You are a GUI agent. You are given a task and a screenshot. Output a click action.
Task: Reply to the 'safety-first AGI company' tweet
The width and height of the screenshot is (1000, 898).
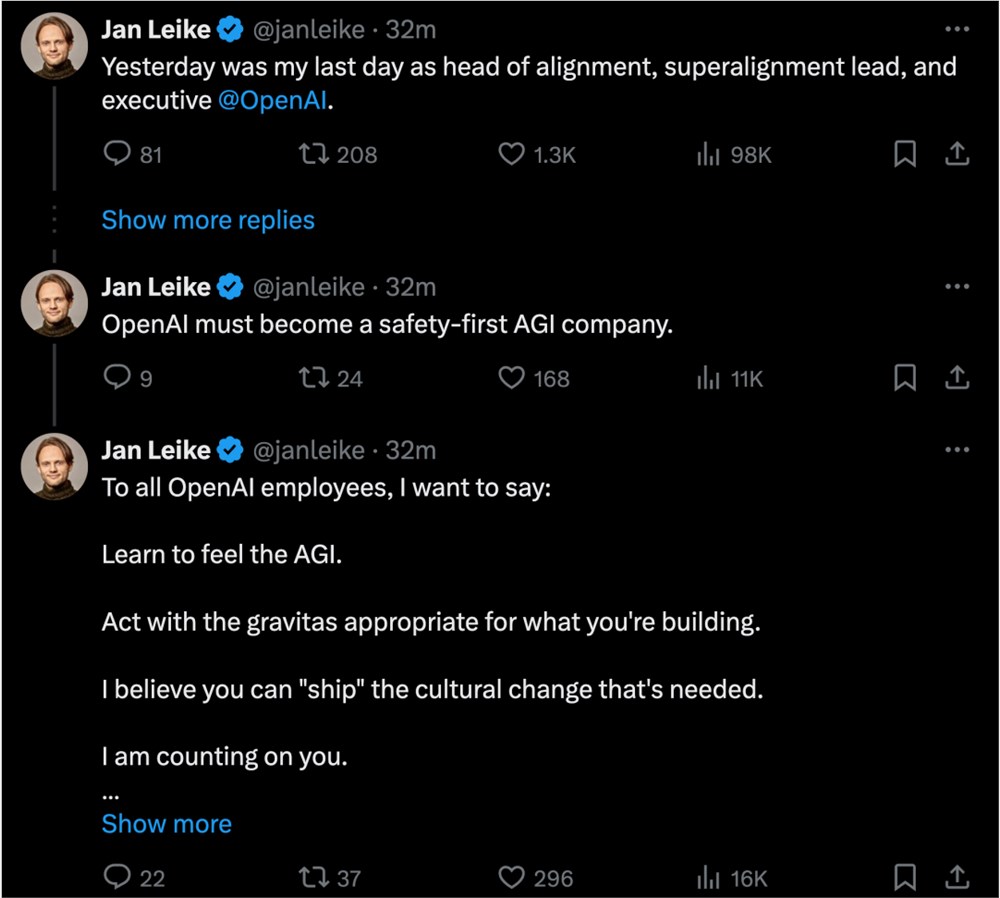[118, 378]
